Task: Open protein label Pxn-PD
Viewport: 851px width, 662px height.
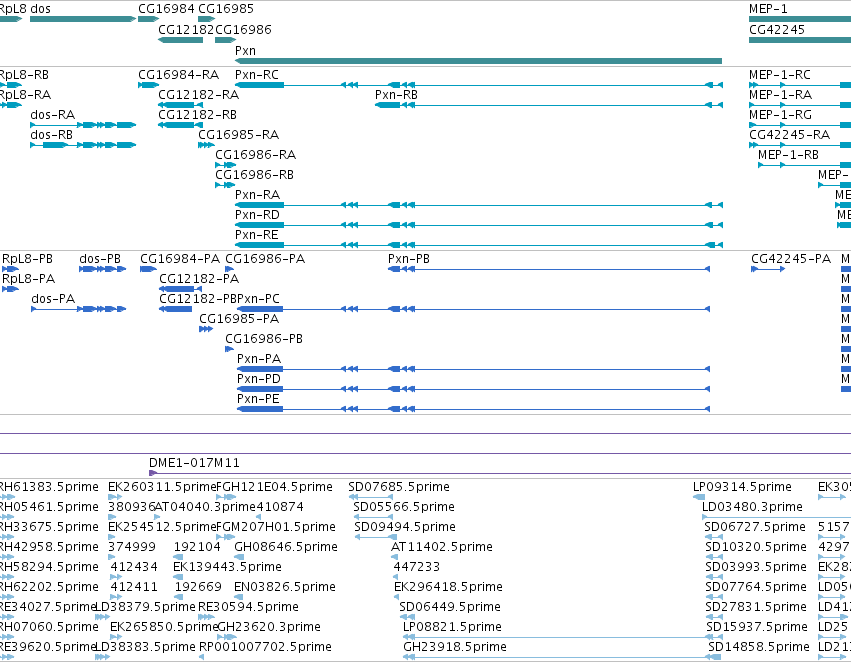Action: click(259, 380)
